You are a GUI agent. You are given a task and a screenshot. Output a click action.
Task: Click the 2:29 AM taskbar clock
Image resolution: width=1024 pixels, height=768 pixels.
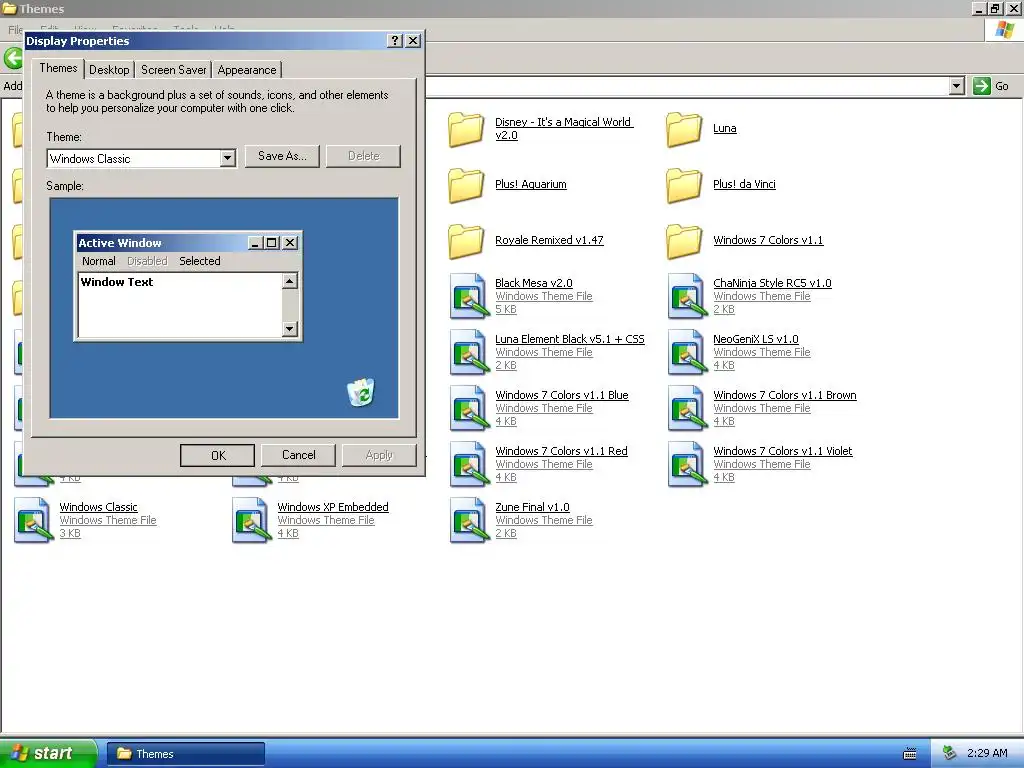[987, 753]
